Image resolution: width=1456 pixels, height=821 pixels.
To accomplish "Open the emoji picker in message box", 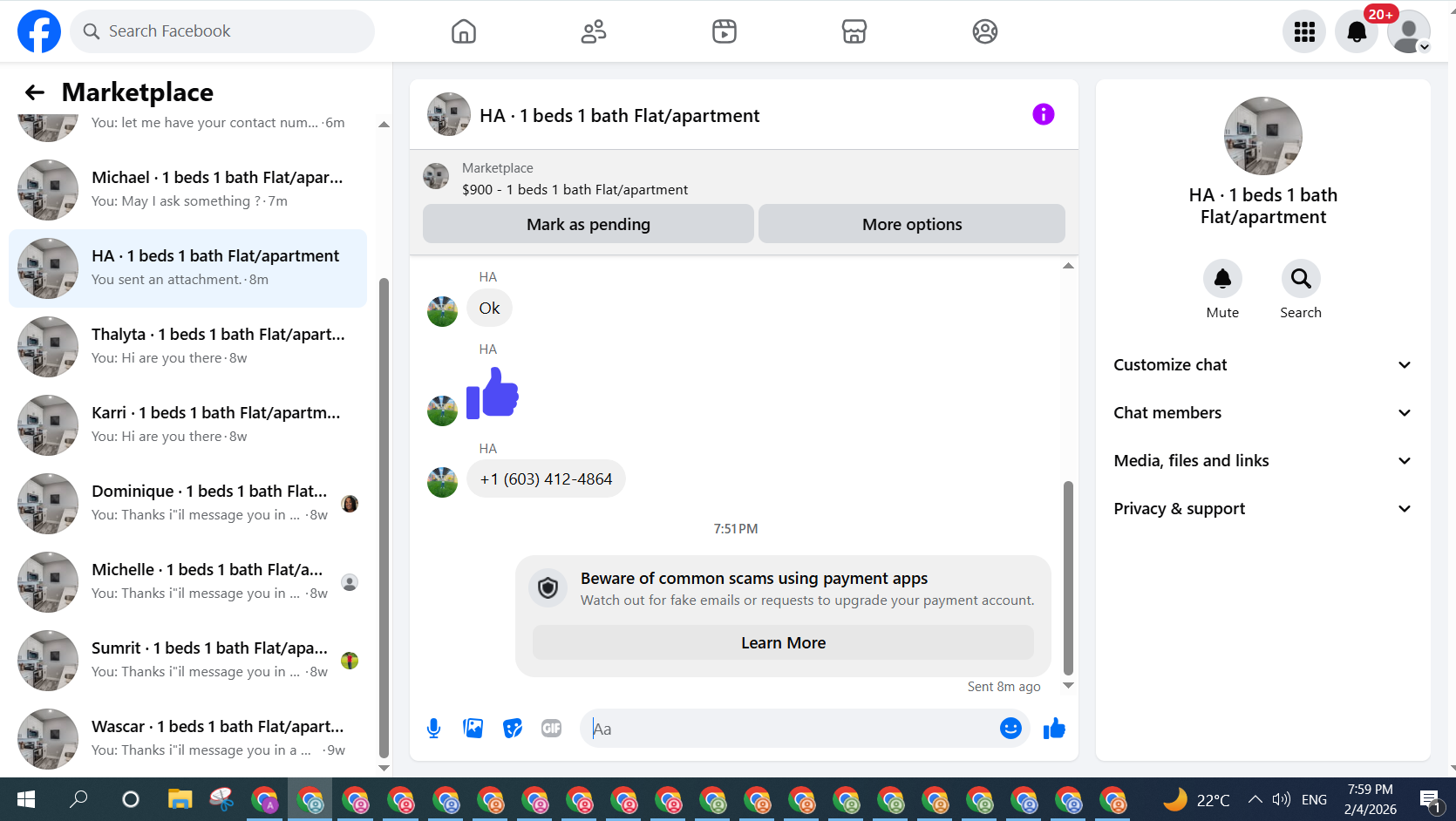I will (1010, 729).
